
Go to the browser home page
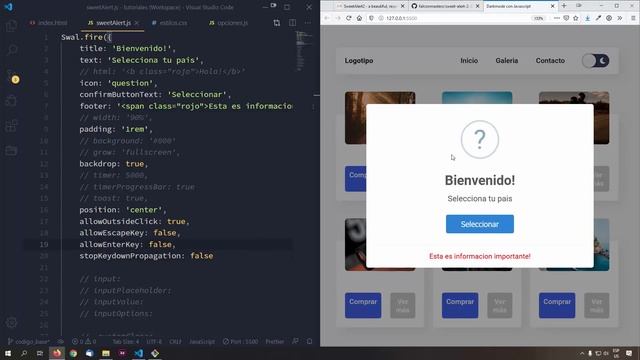coord(359,18)
